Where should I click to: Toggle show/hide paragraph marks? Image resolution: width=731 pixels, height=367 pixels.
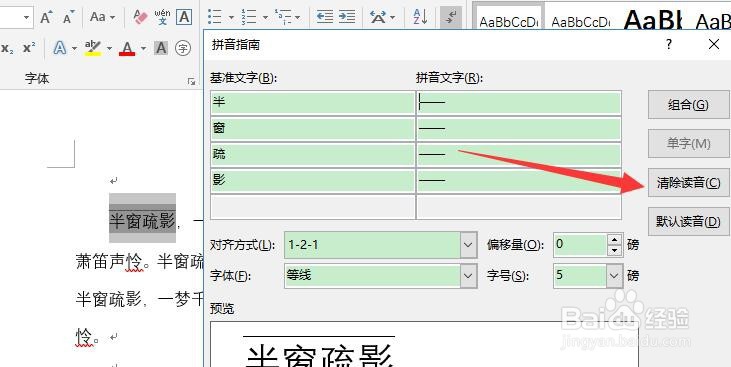[x=451, y=17]
